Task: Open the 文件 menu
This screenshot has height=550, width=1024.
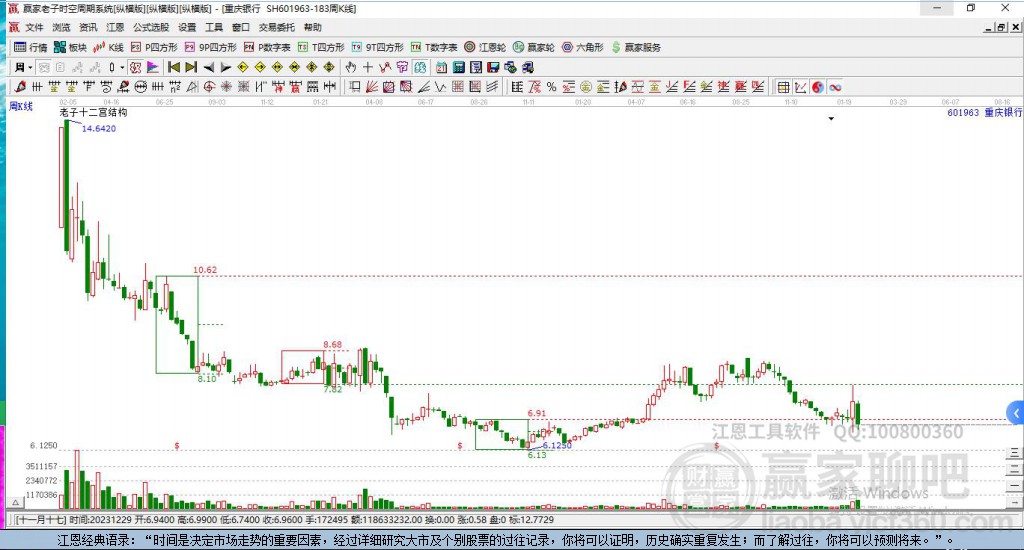Action: click(34, 27)
